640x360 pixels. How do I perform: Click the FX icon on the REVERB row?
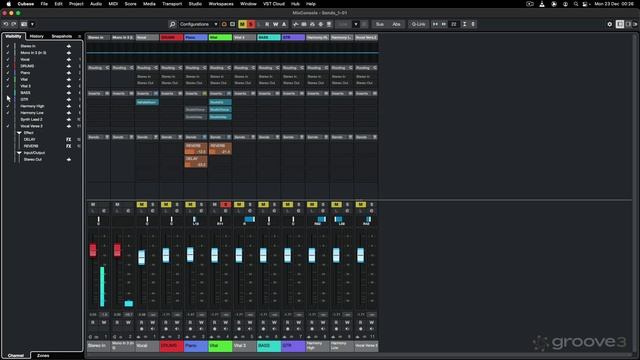[x=69, y=146]
